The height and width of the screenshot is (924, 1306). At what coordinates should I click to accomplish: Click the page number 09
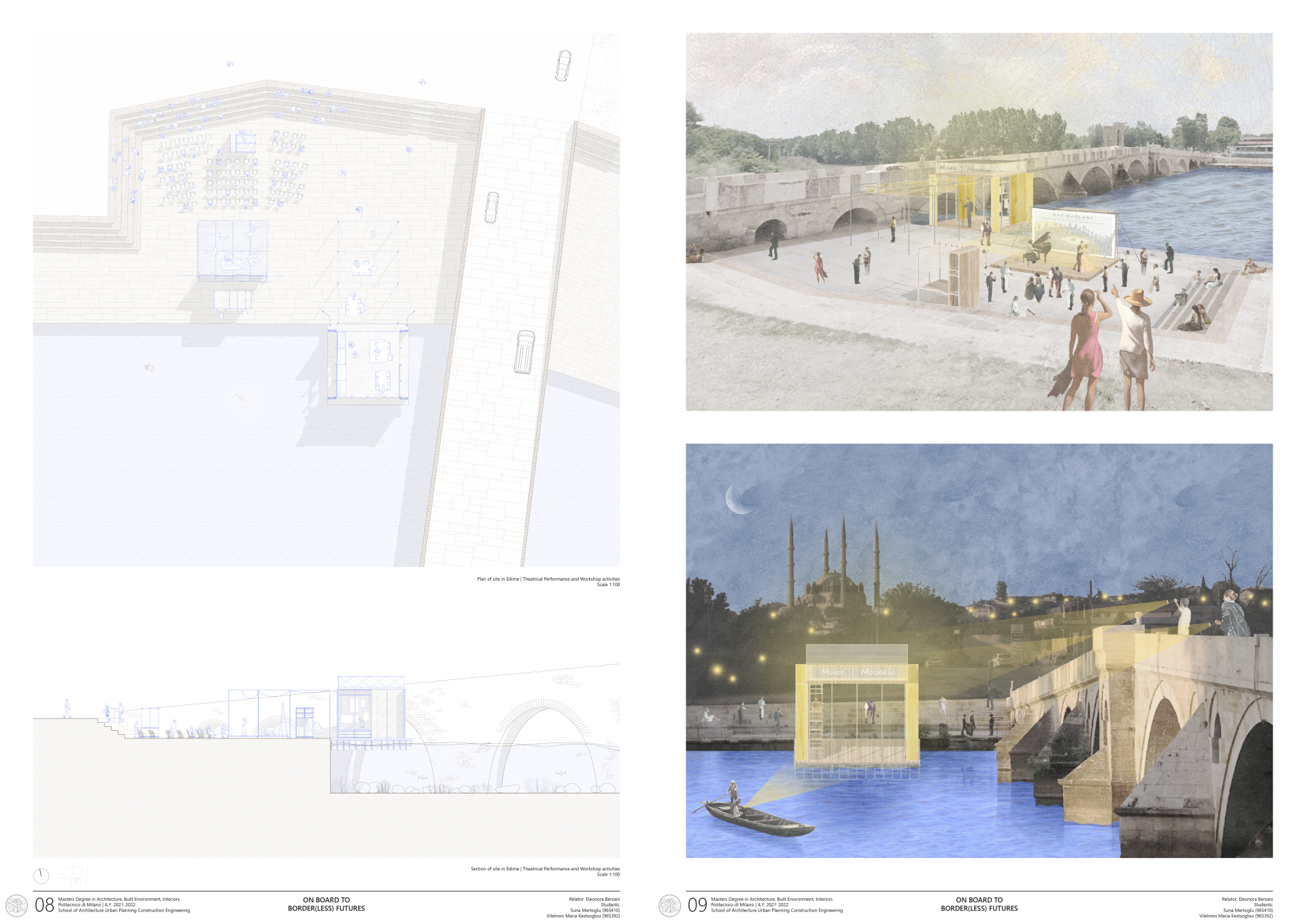click(697, 905)
